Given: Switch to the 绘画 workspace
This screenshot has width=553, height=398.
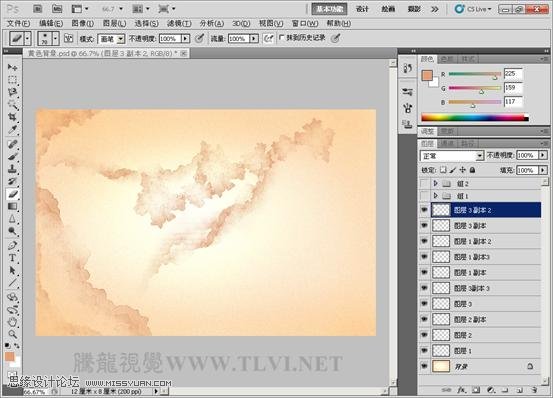Looking at the screenshot, I should [388, 9].
